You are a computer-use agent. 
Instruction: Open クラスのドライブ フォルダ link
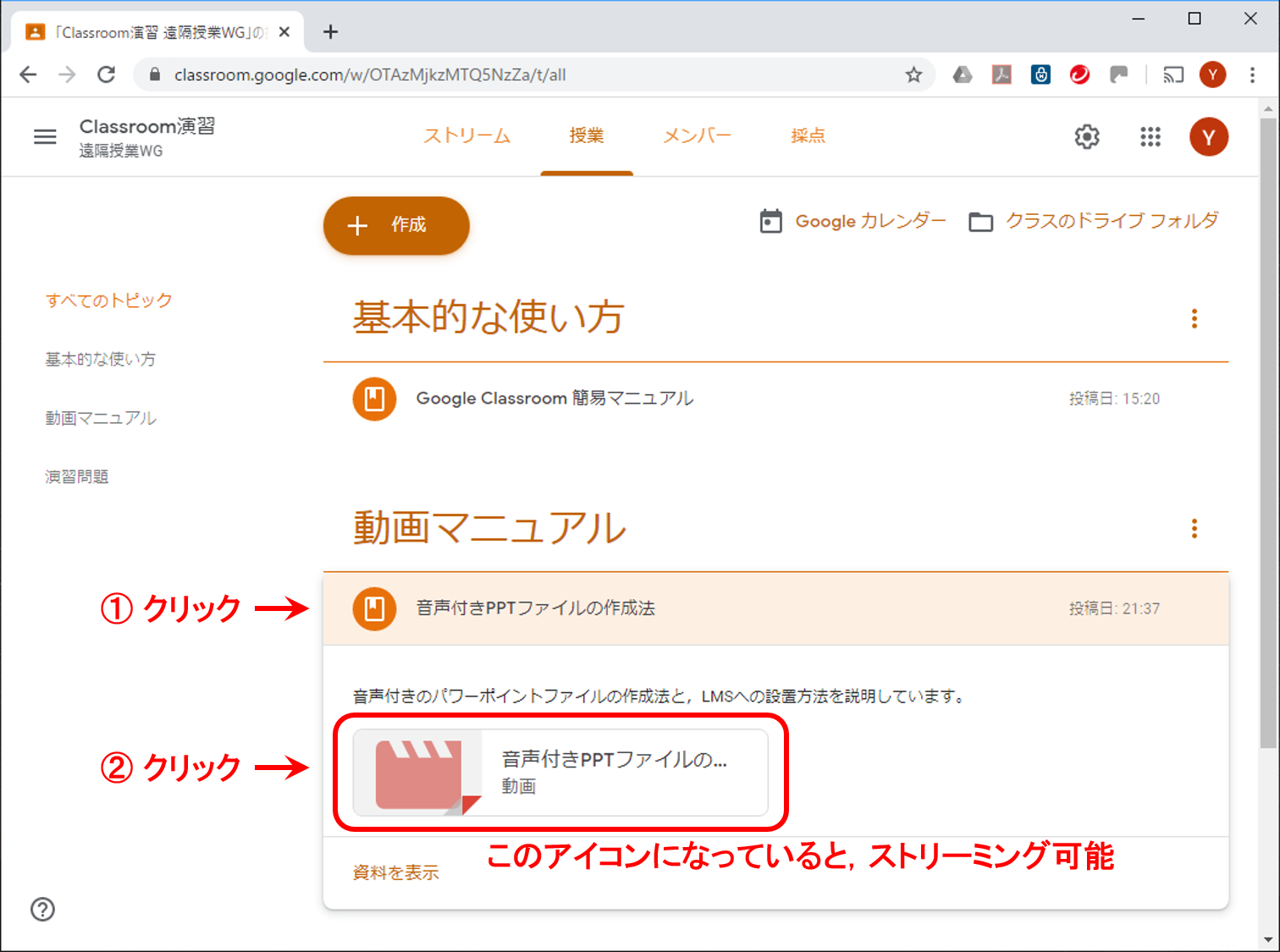point(1094,222)
